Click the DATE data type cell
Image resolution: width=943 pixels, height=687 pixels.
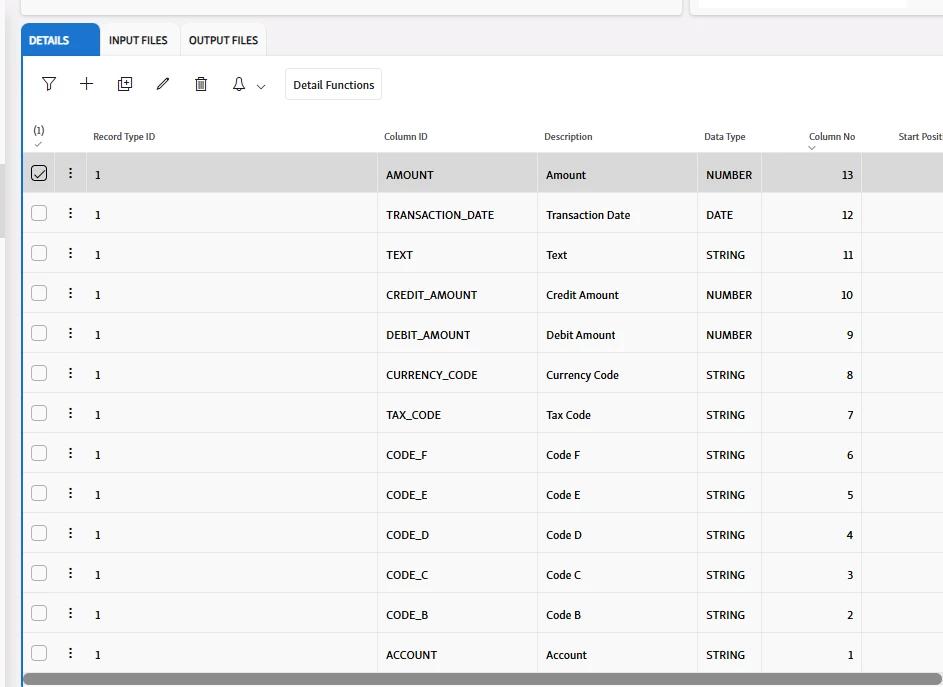[x=730, y=213]
